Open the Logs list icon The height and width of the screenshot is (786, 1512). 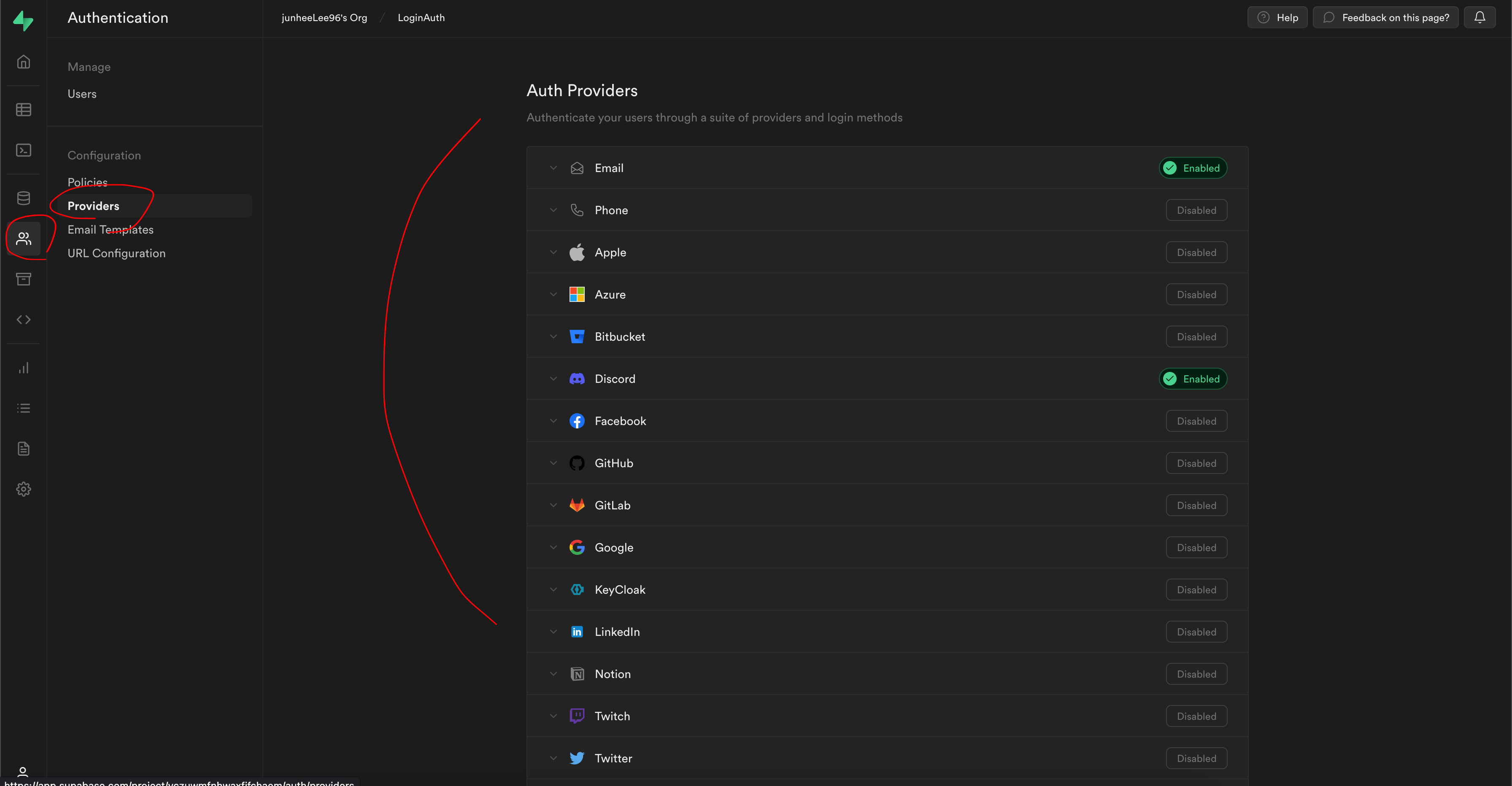click(x=24, y=408)
